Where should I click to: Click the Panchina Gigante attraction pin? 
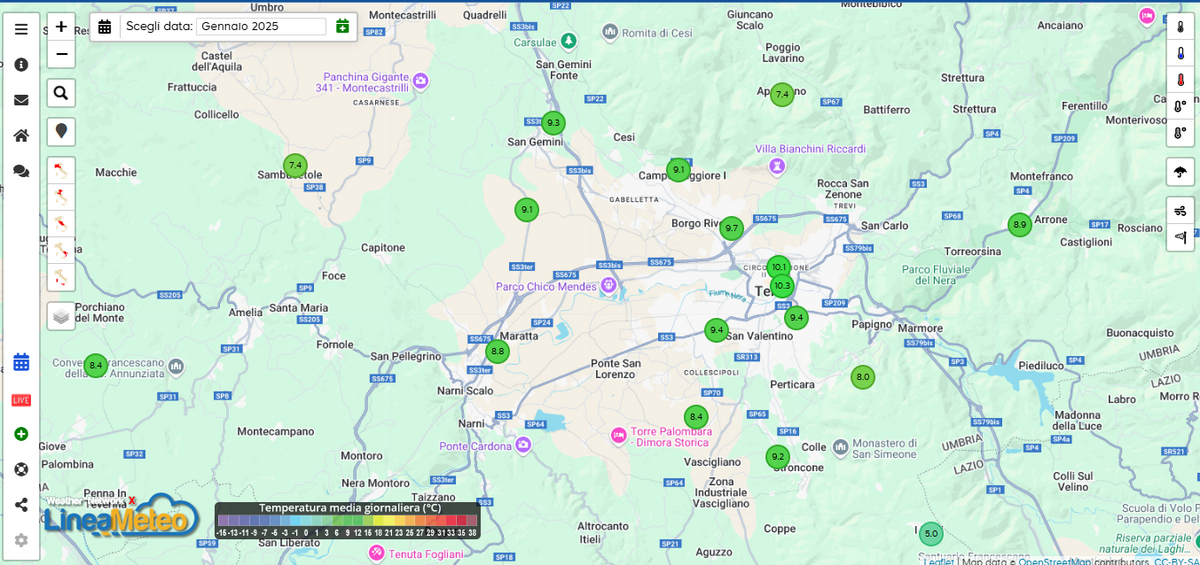point(421,79)
